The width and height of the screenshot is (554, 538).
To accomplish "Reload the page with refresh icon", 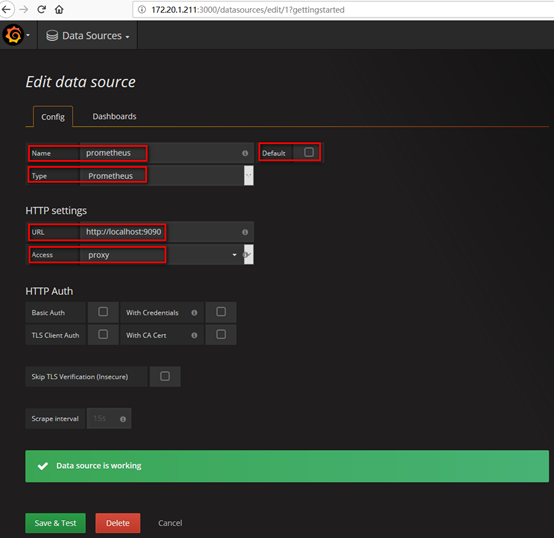I will 42,10.
